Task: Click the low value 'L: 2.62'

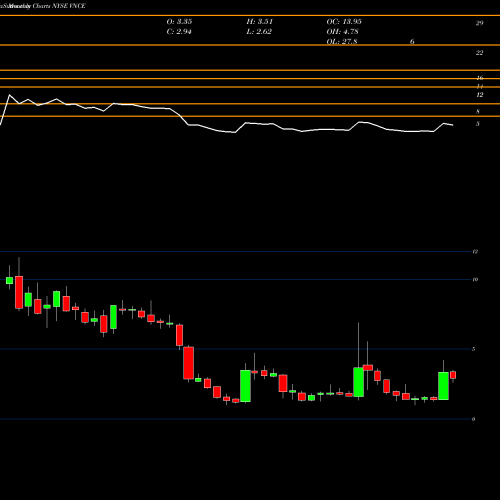Action: 259,32
